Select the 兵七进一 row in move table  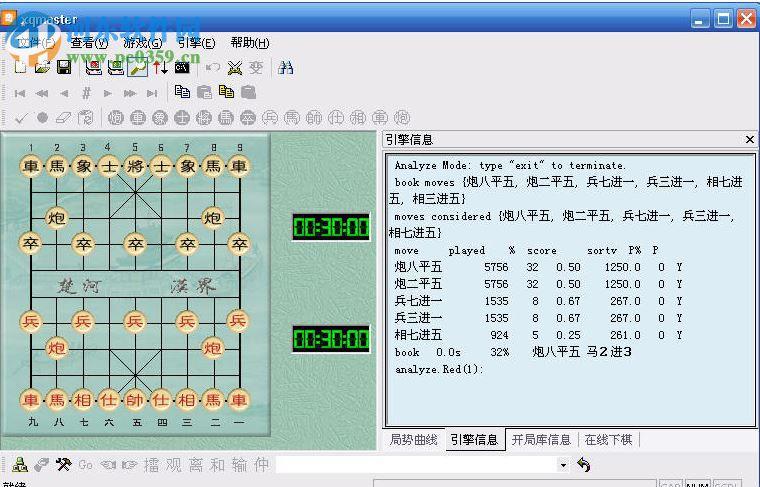pyautogui.click(x=538, y=301)
